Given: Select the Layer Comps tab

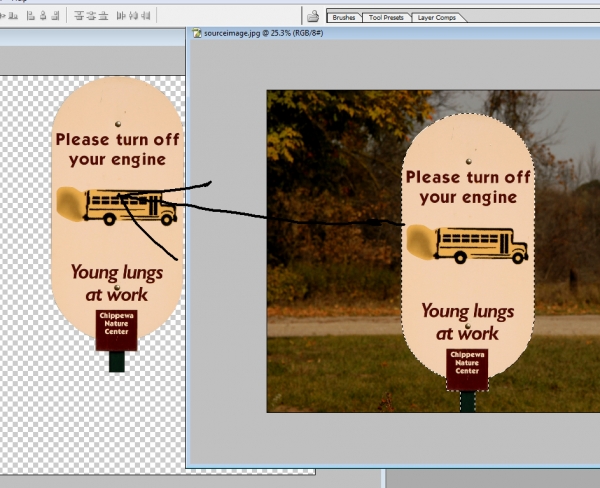Looking at the screenshot, I should click(x=437, y=18).
